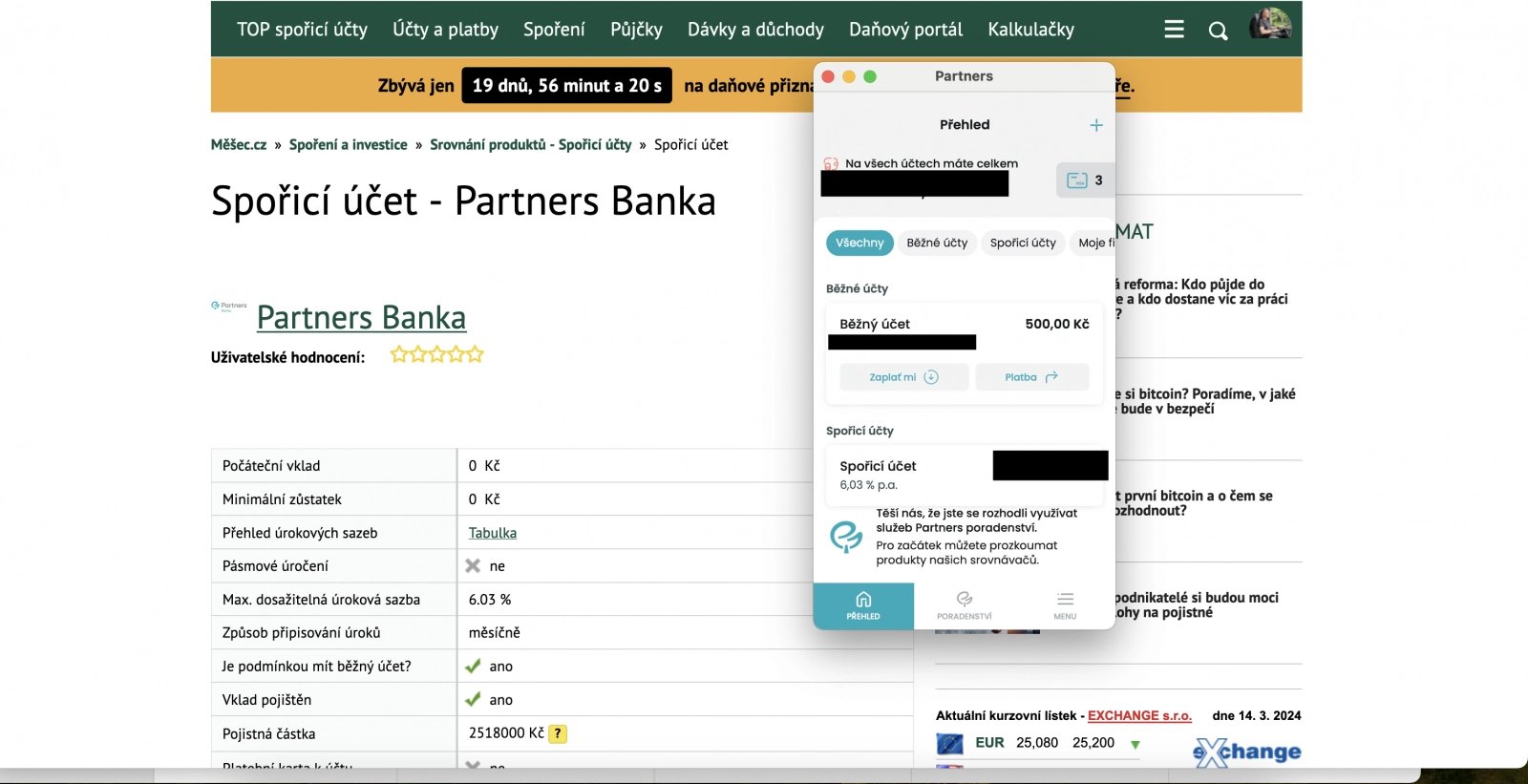Click the piggy bank icon beside total balance
1528x784 pixels.
pos(831,164)
